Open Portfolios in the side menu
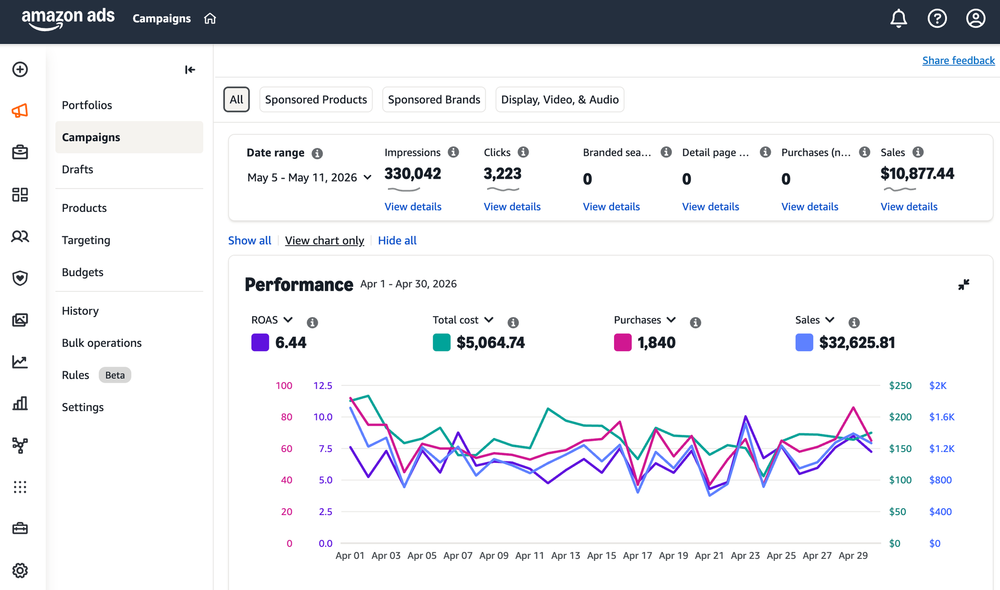 pos(87,105)
